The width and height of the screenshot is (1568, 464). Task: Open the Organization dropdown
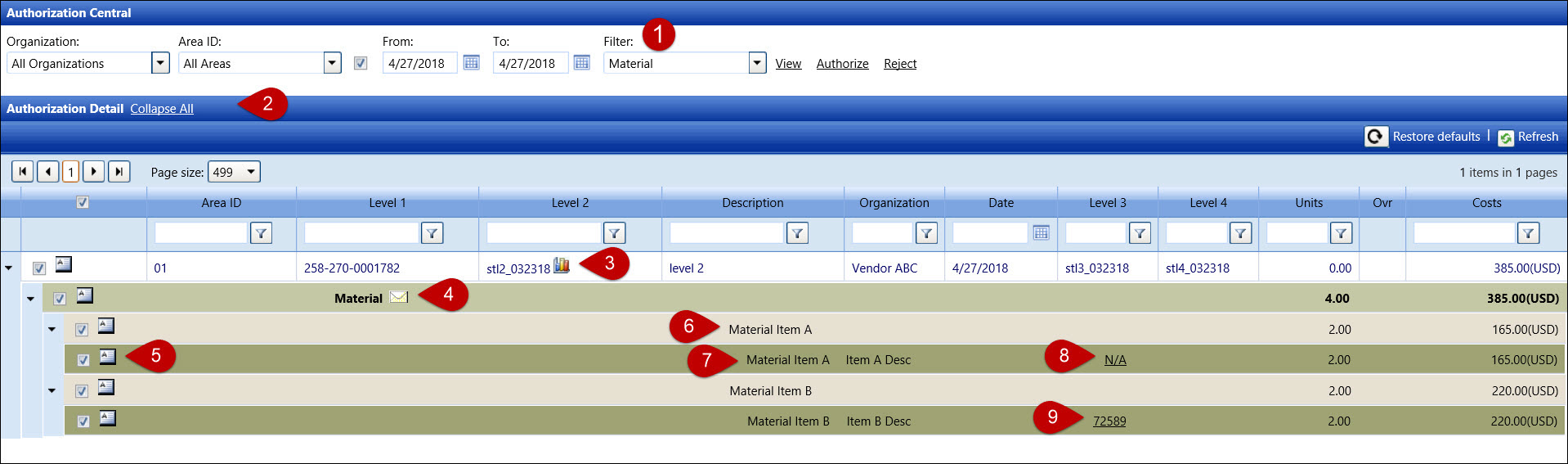pyautogui.click(x=160, y=63)
